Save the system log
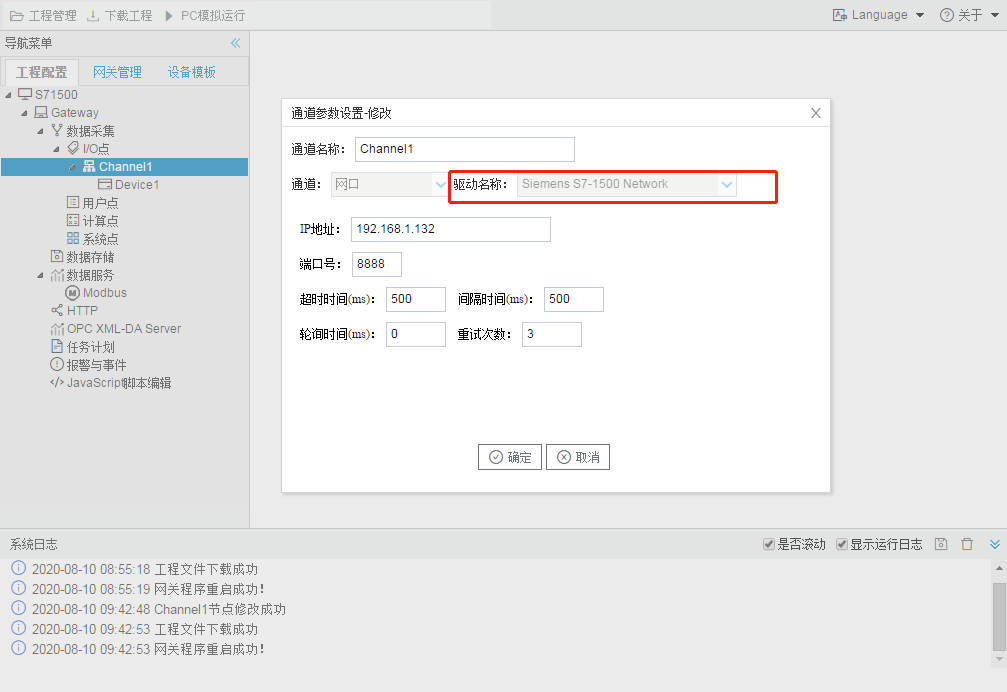The image size is (1007, 692). coord(941,544)
